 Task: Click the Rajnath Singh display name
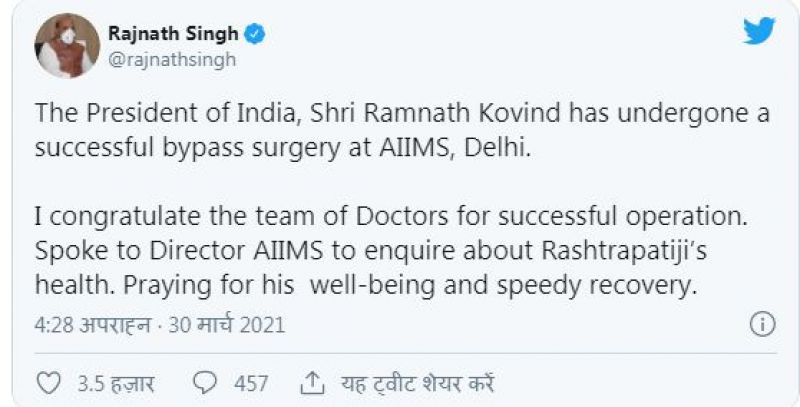point(174,35)
